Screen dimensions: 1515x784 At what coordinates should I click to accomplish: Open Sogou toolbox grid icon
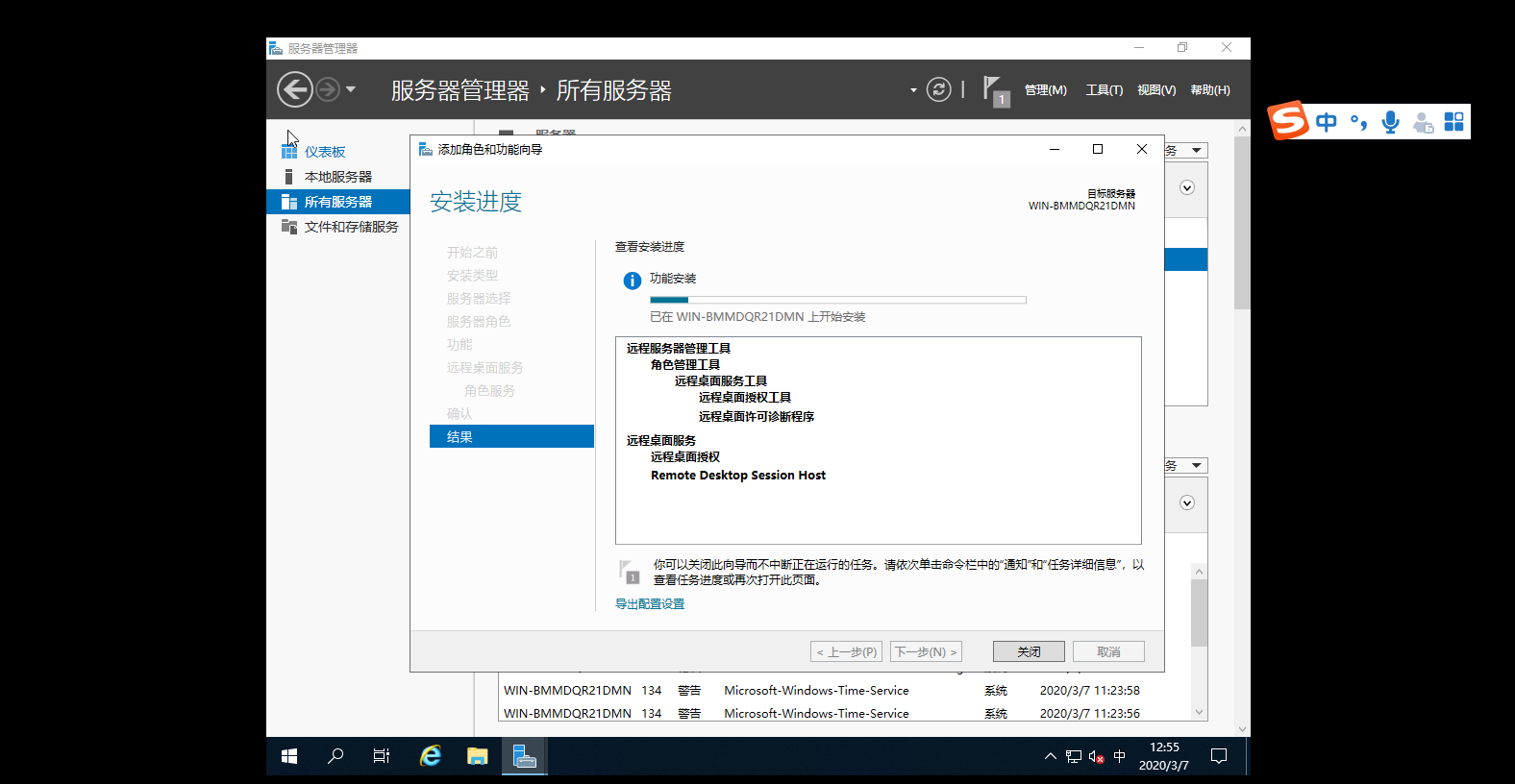pos(1453,122)
